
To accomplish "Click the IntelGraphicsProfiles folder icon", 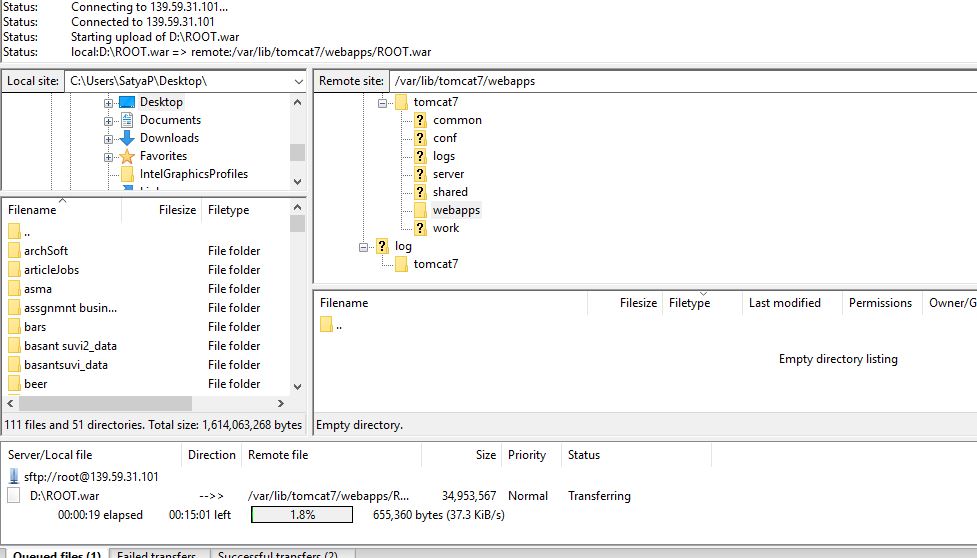I will 127,174.
